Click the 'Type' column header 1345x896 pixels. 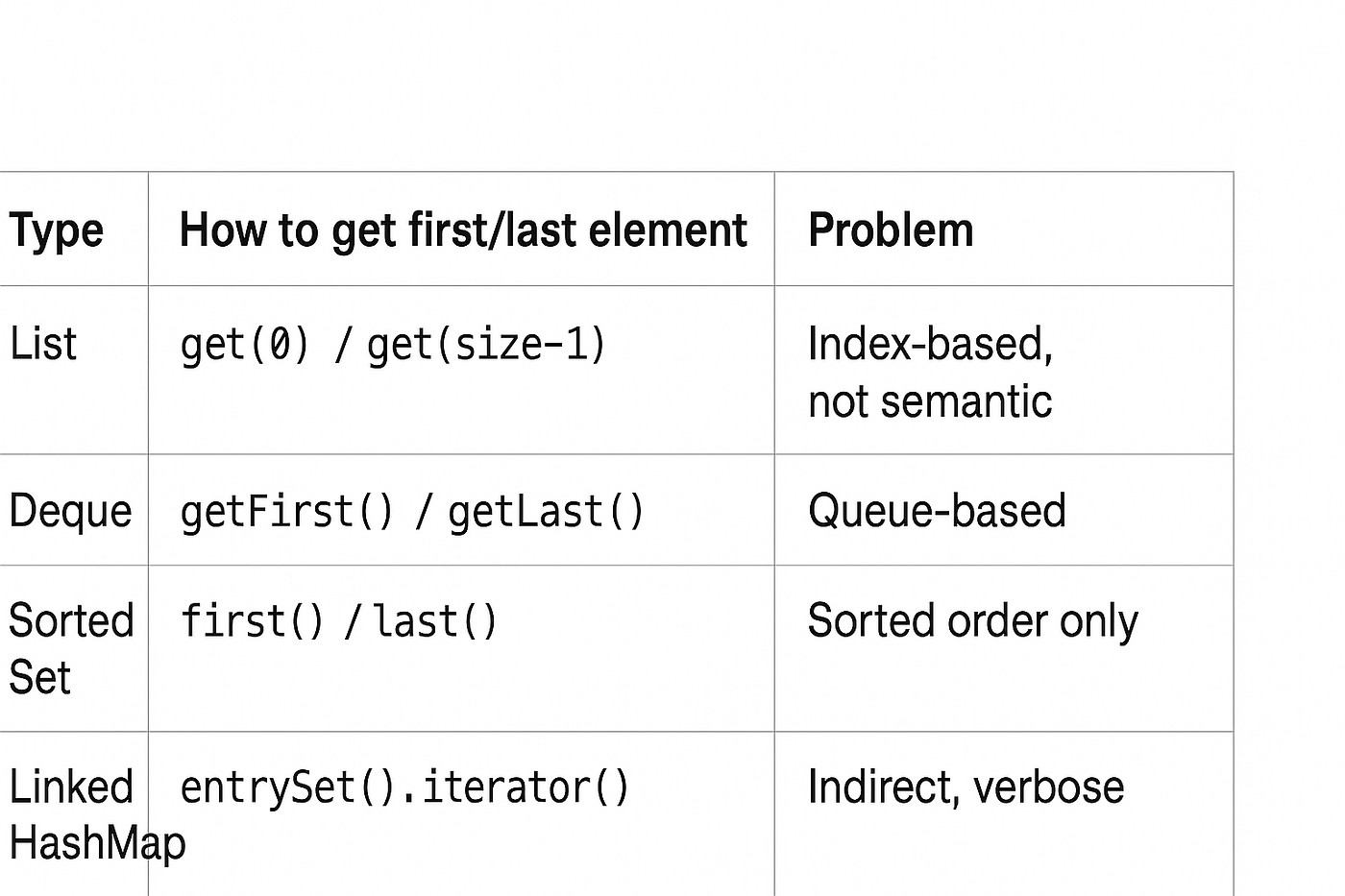(x=56, y=230)
